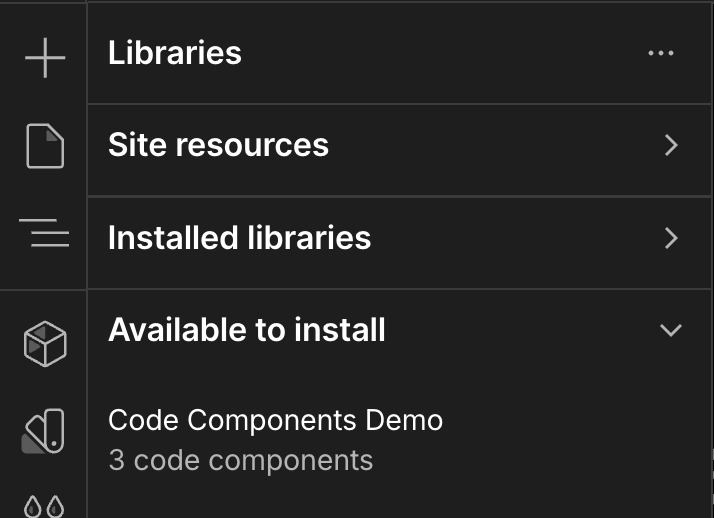Open the Variables swatch icon
The image size is (714, 518).
[45, 431]
